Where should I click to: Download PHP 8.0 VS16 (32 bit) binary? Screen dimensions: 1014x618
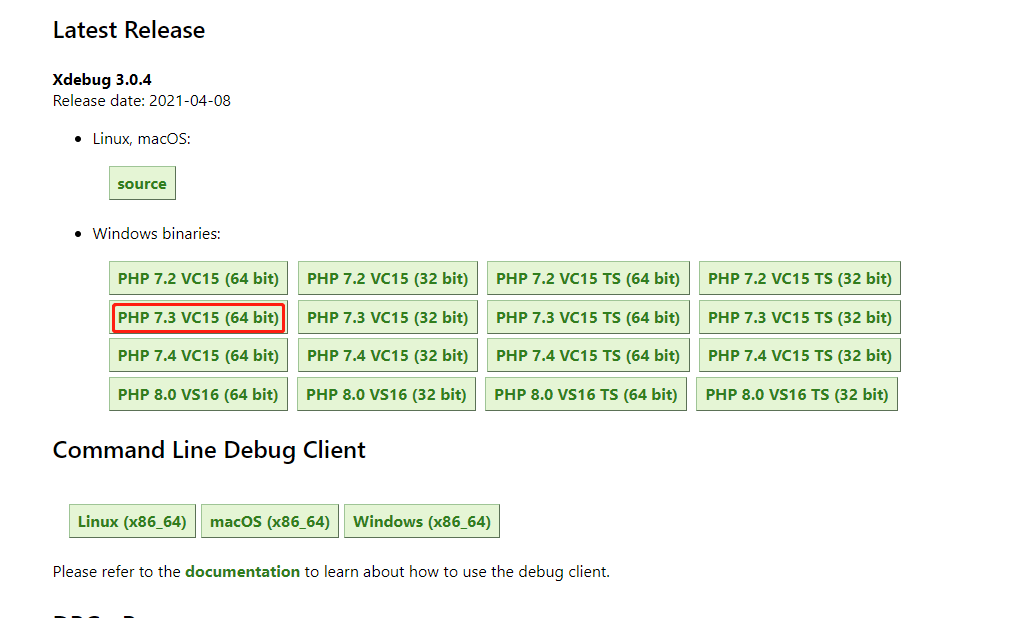coord(386,395)
